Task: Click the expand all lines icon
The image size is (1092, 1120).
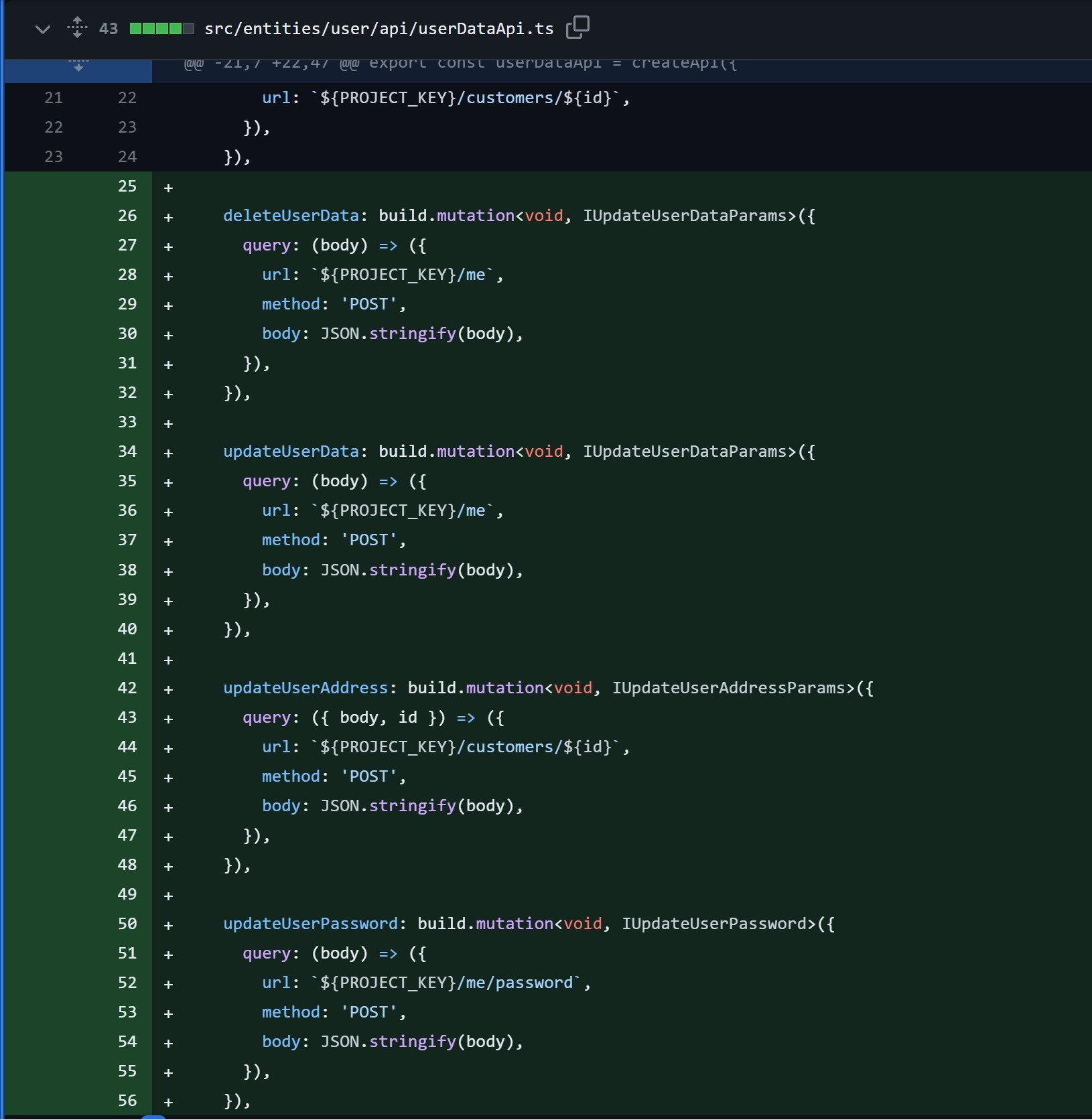Action: click(x=78, y=28)
